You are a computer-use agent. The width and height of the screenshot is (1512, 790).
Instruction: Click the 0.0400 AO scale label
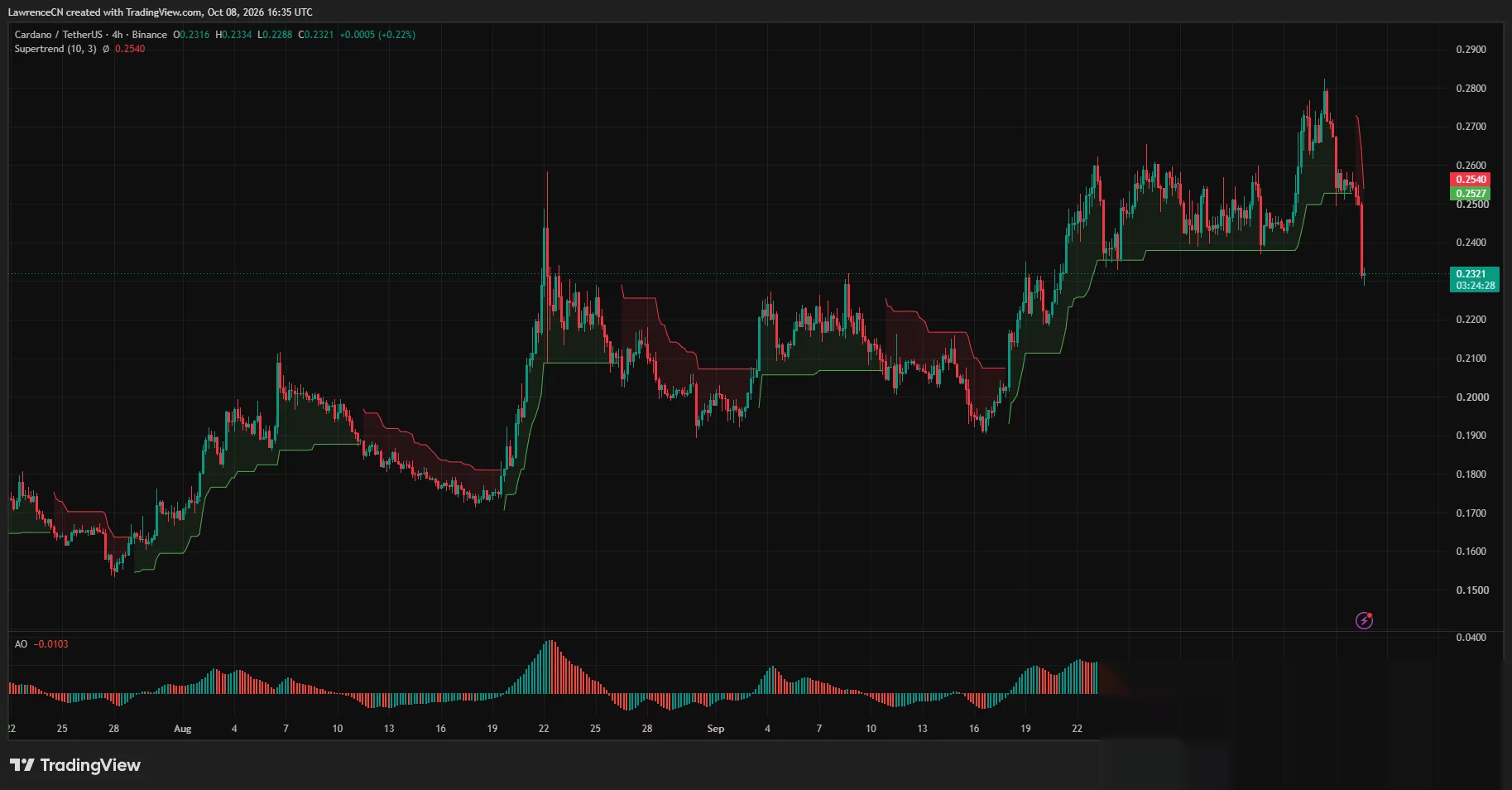[x=1471, y=638]
